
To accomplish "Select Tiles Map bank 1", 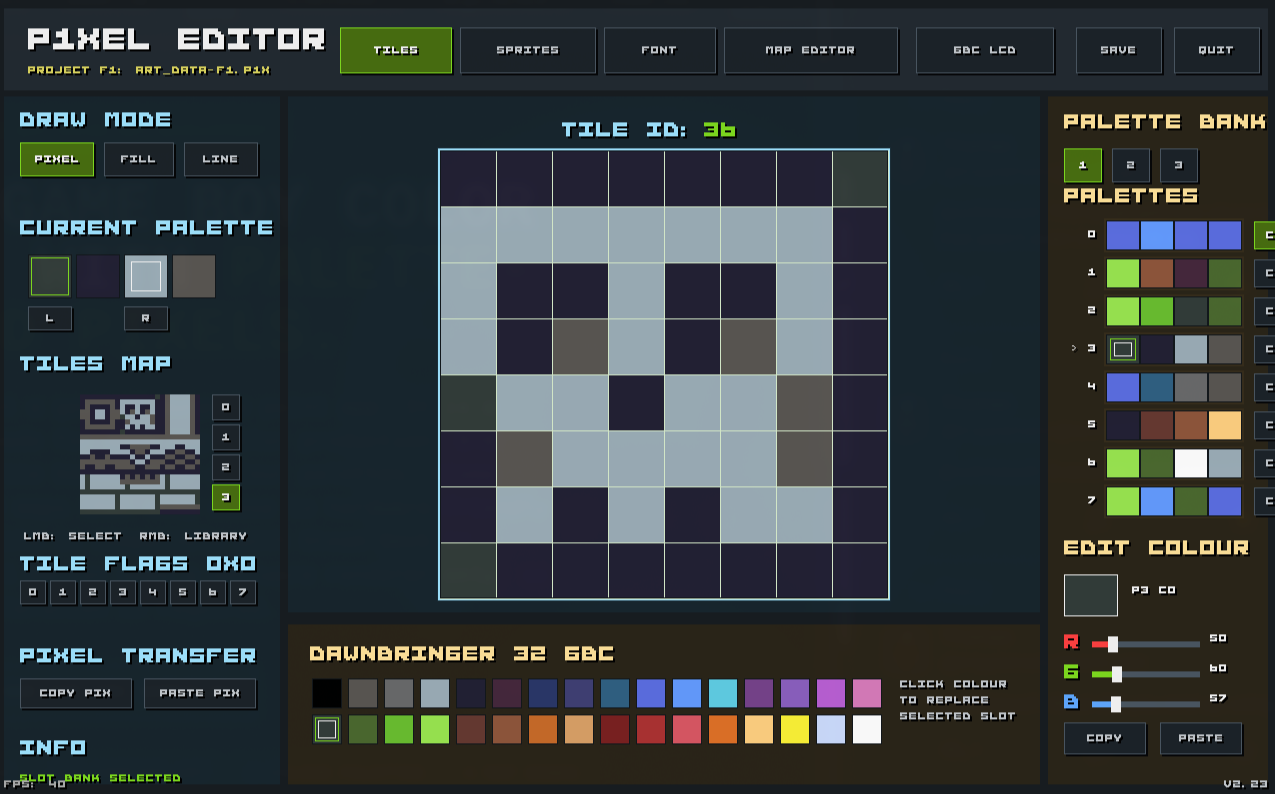I will pyautogui.click(x=226, y=438).
